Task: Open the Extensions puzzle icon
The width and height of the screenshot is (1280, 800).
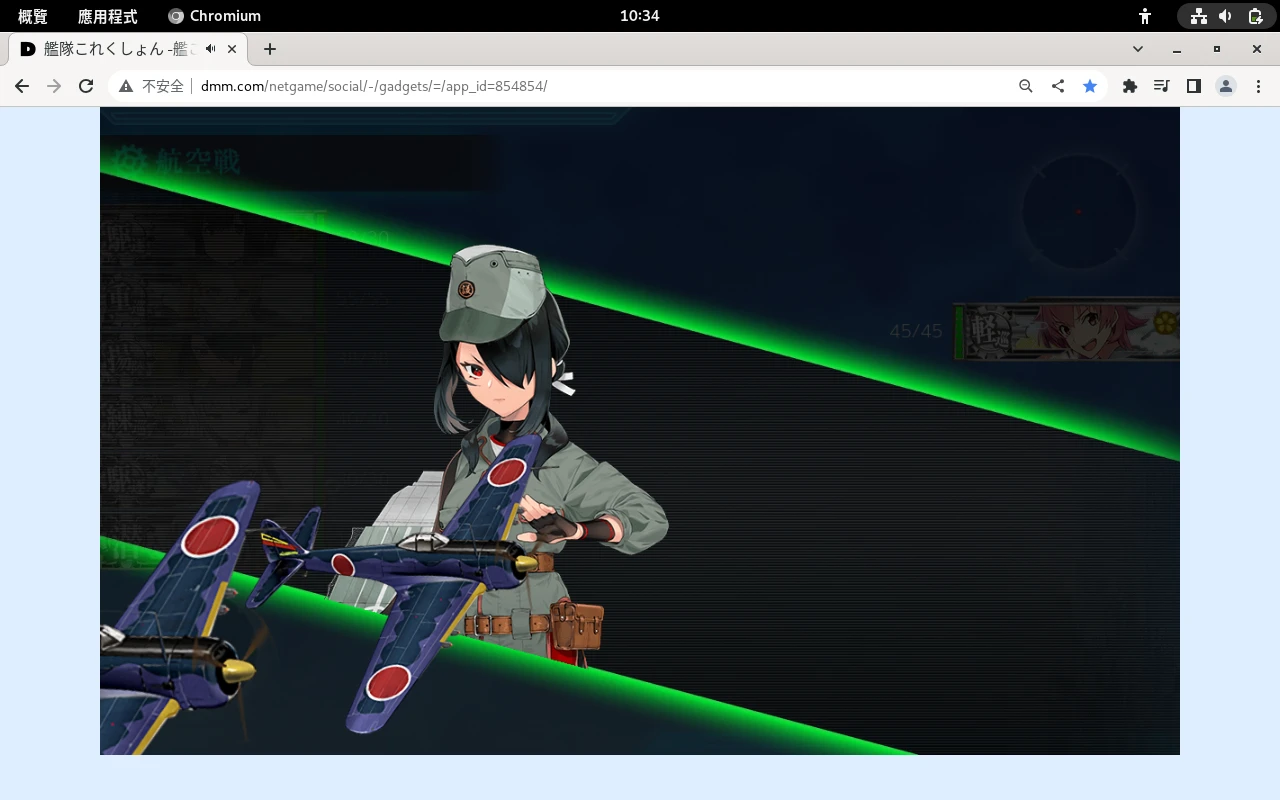Action: point(1129,86)
